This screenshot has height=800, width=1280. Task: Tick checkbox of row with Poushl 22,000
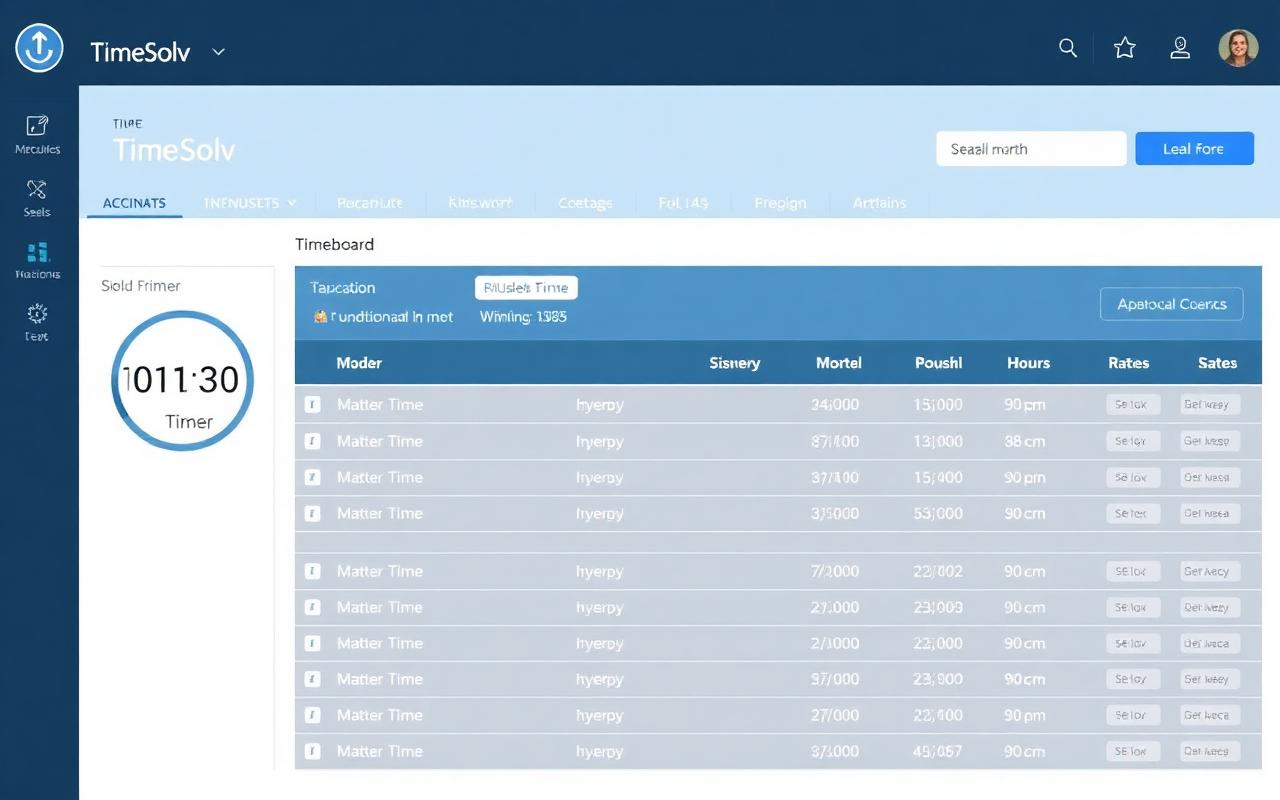pyautogui.click(x=312, y=643)
